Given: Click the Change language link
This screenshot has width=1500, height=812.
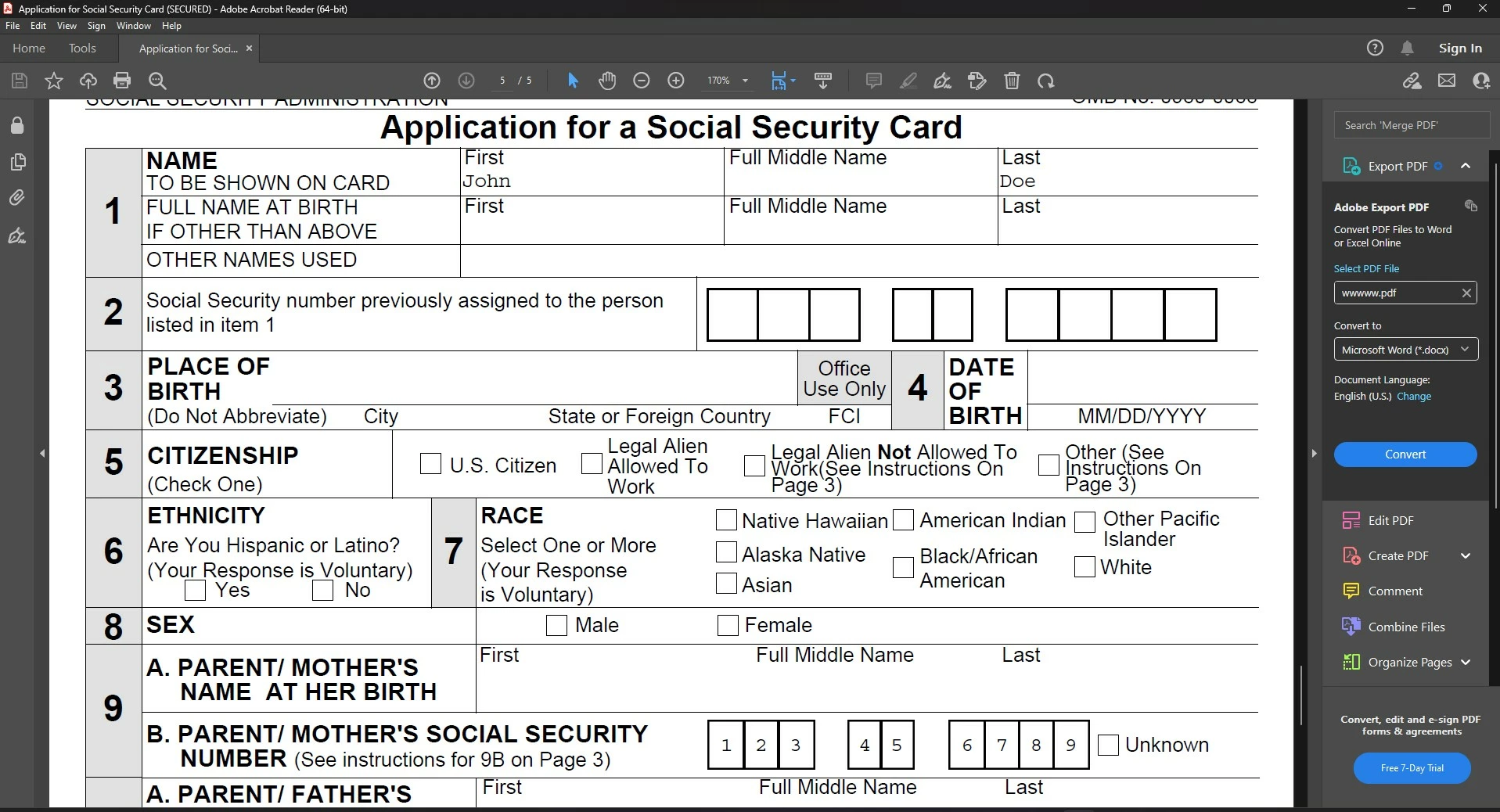Looking at the screenshot, I should pyautogui.click(x=1414, y=397).
